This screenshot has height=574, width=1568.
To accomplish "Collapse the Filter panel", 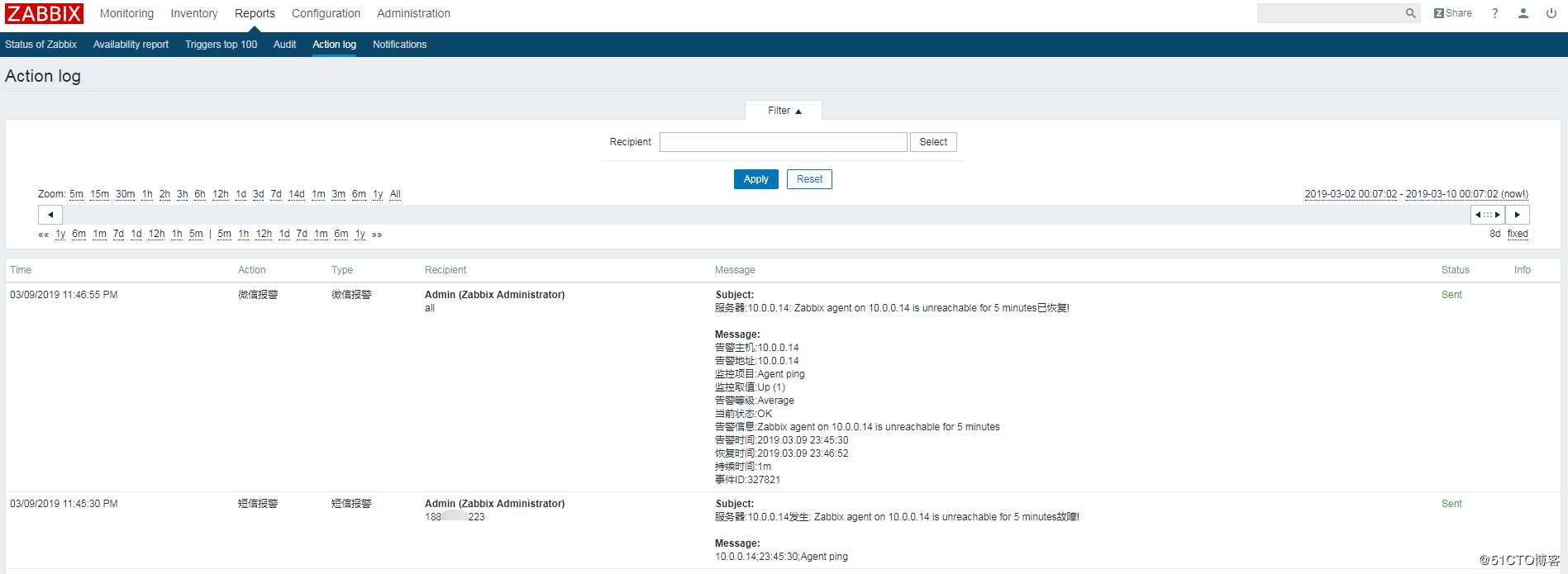I will pos(784,111).
